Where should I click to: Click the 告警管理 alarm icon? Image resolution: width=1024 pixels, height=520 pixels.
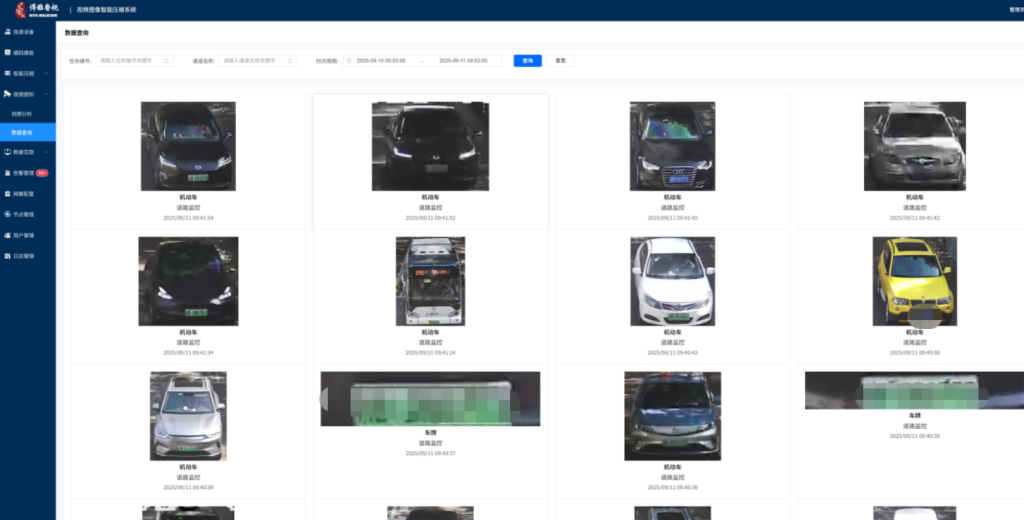click(8, 173)
